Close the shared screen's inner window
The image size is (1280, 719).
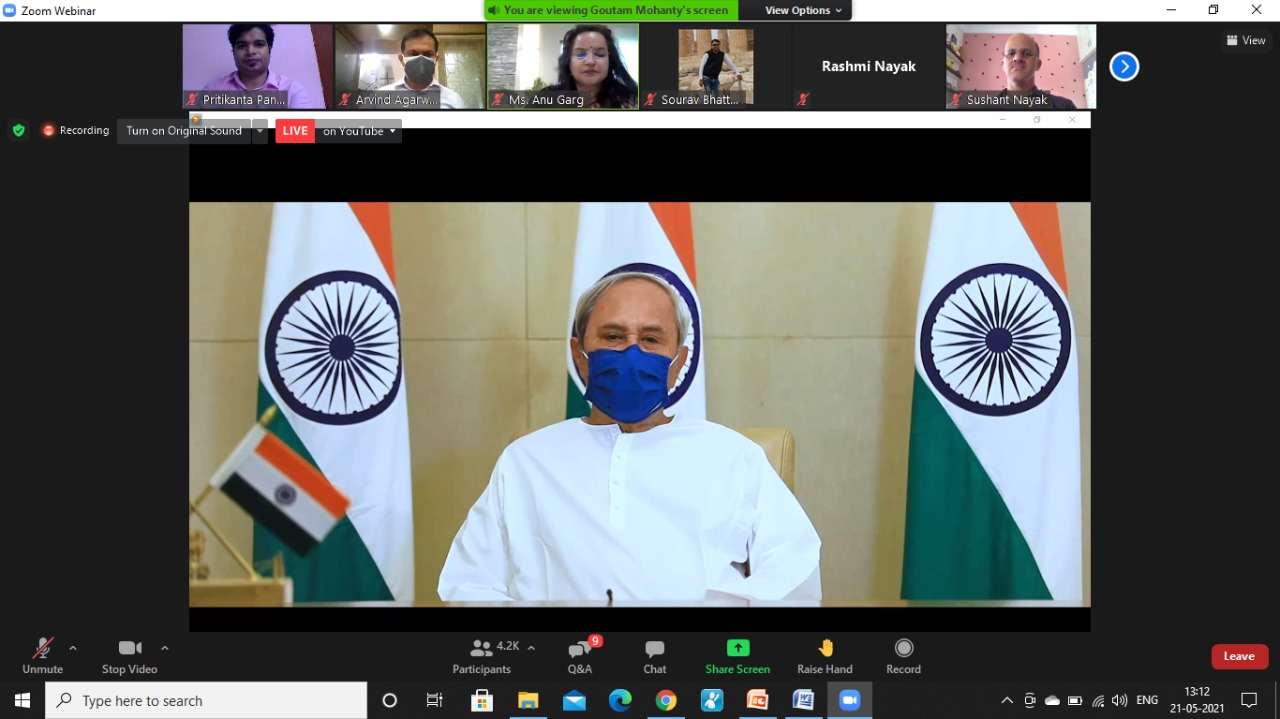pos(1072,120)
